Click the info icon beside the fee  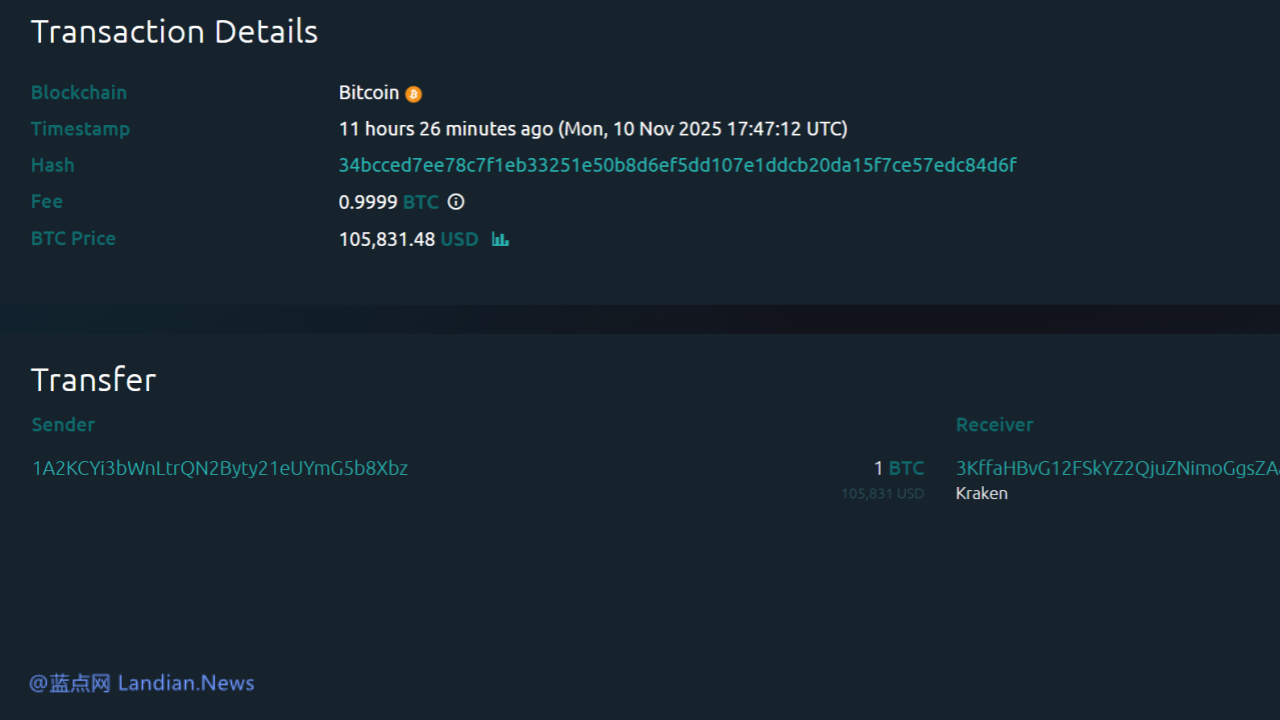(456, 202)
